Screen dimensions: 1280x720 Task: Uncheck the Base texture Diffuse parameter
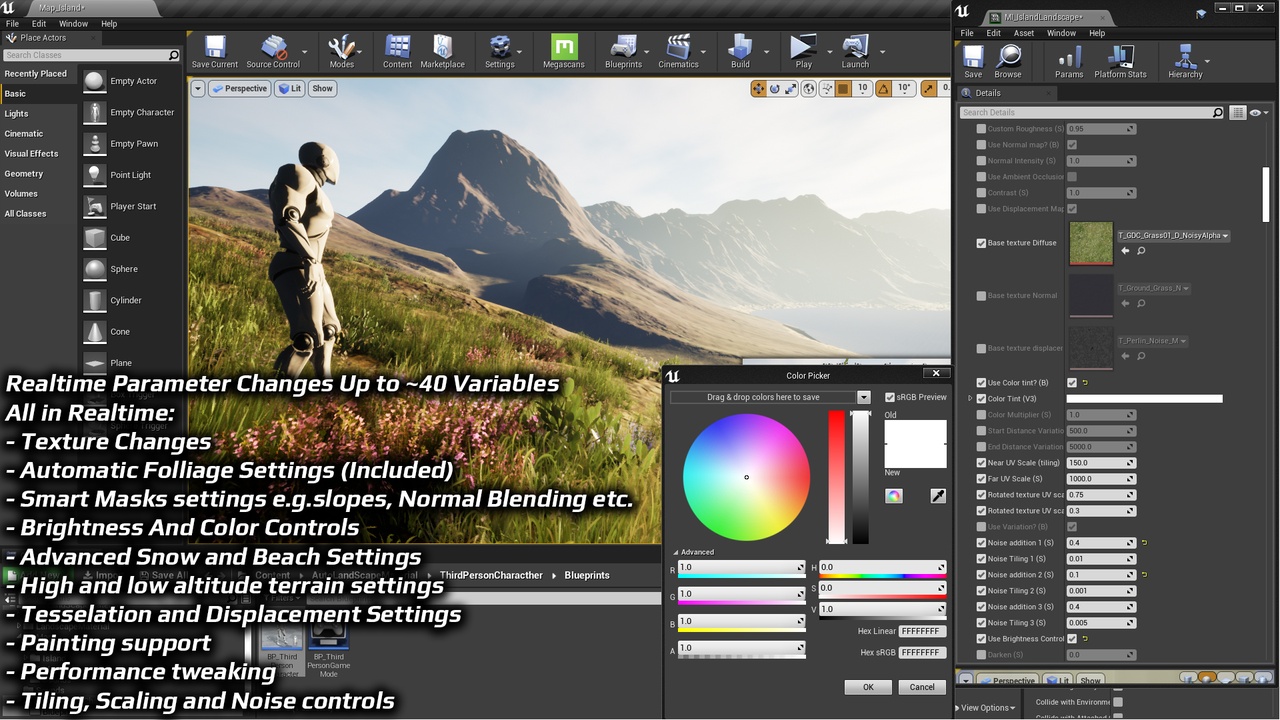tap(981, 243)
